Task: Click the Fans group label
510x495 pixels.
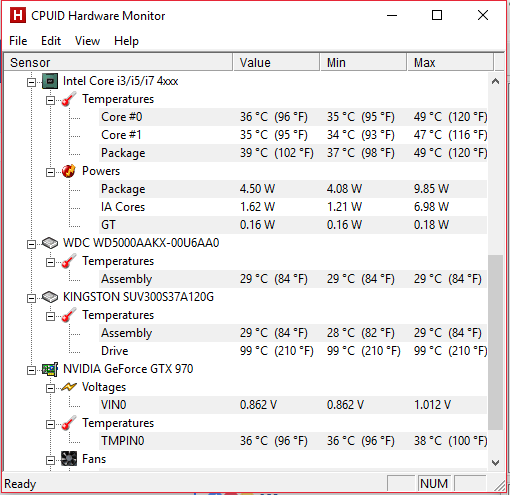Action: tap(94, 459)
